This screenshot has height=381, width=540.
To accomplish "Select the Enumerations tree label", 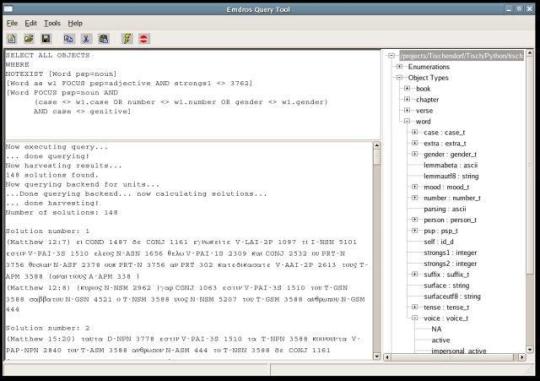I will point(429,67).
